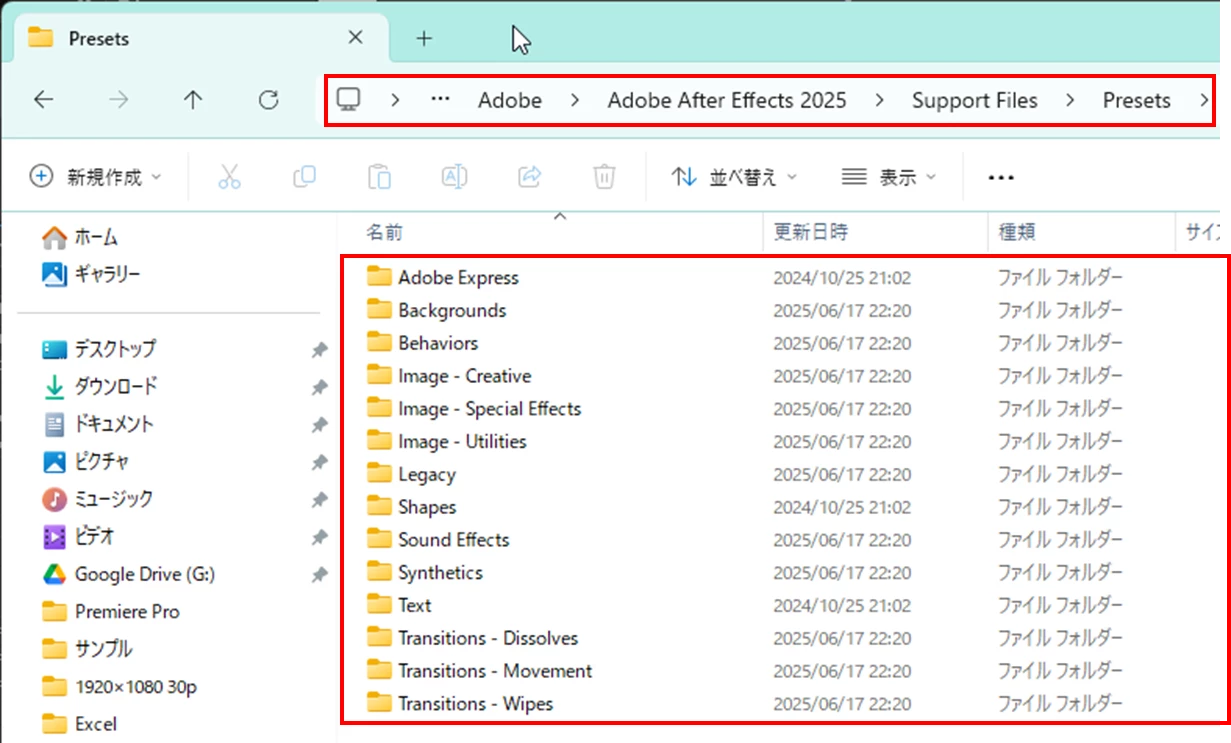Go to Adobe in the breadcrumb
Viewport: 1231px width, 743px height.
(x=510, y=100)
